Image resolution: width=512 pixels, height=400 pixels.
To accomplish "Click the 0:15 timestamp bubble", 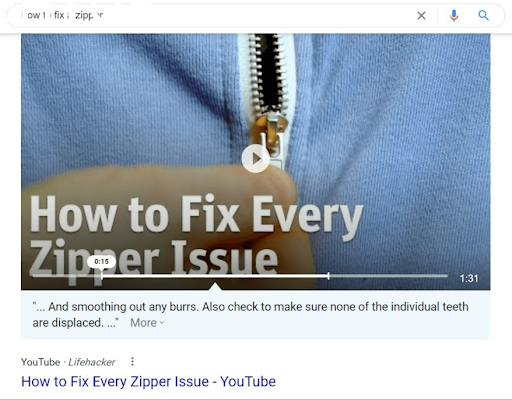I will pyautogui.click(x=102, y=262).
